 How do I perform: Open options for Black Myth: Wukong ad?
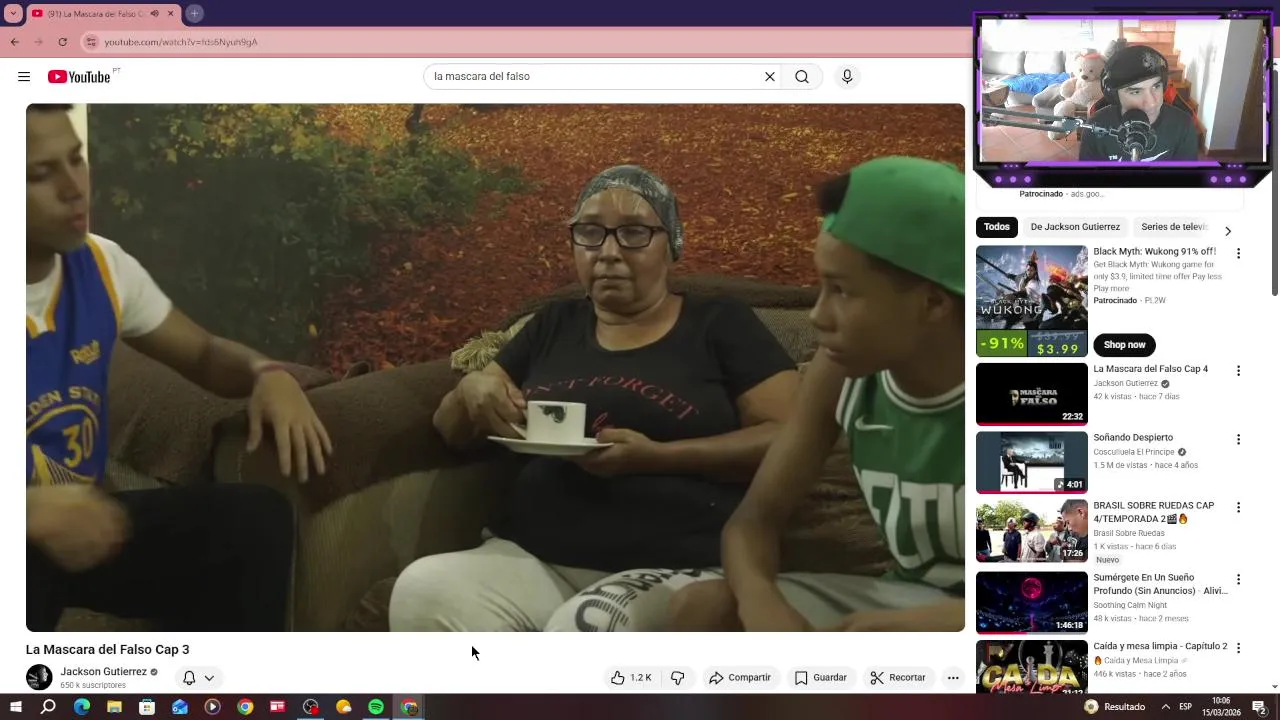(x=1238, y=254)
